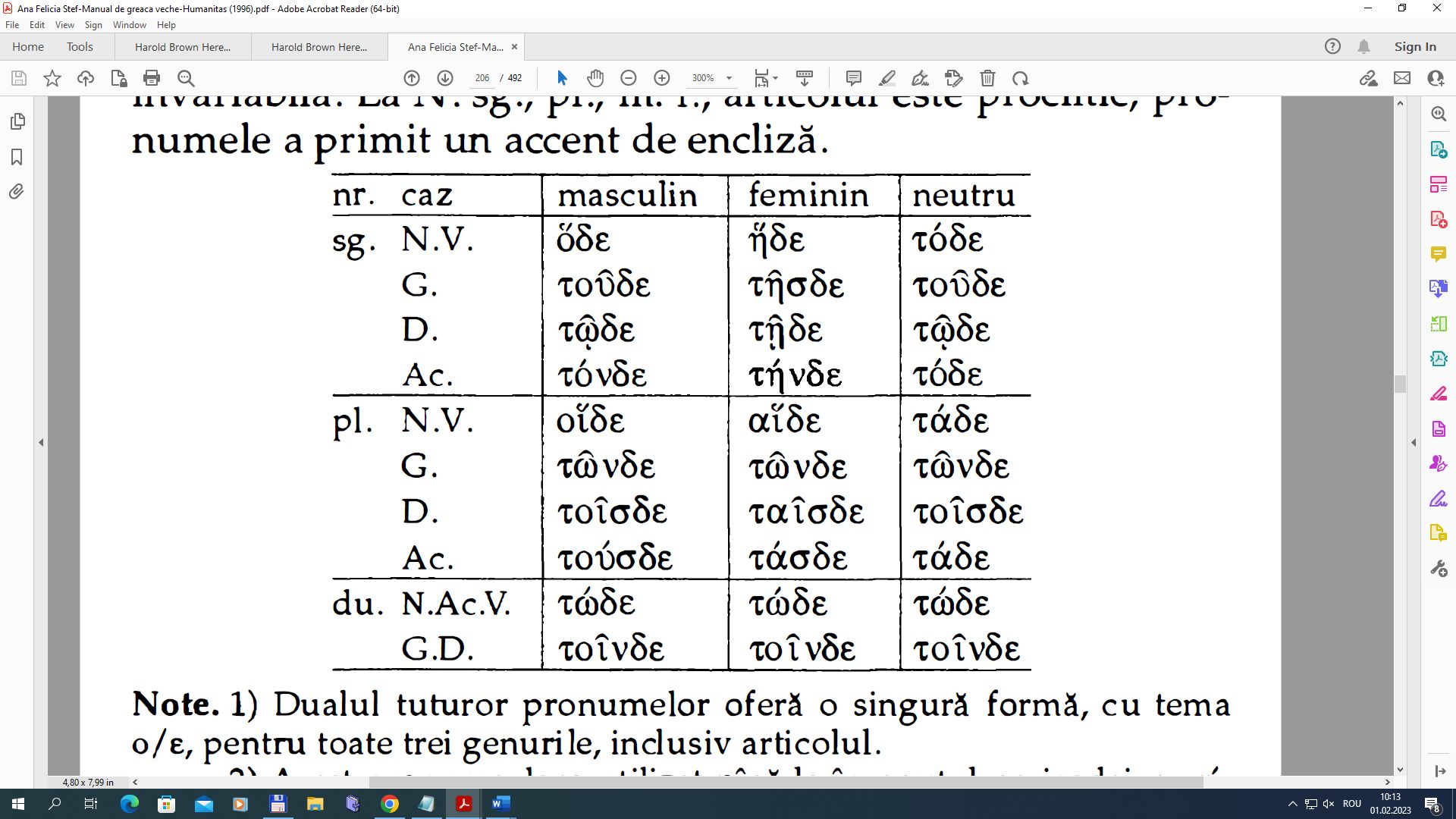Open notifications bell
The width and height of the screenshot is (1456, 819).
click(1363, 46)
